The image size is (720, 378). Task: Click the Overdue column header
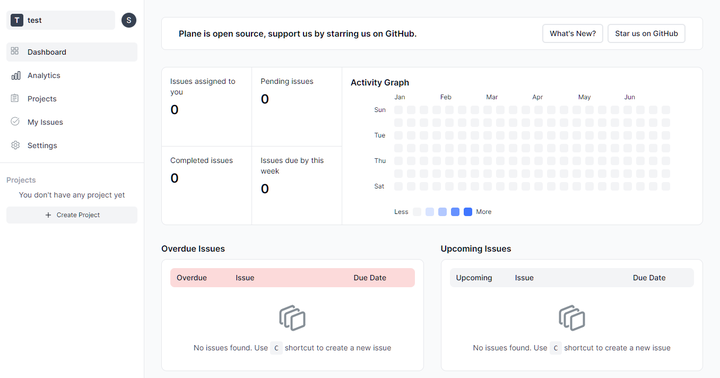tap(191, 278)
